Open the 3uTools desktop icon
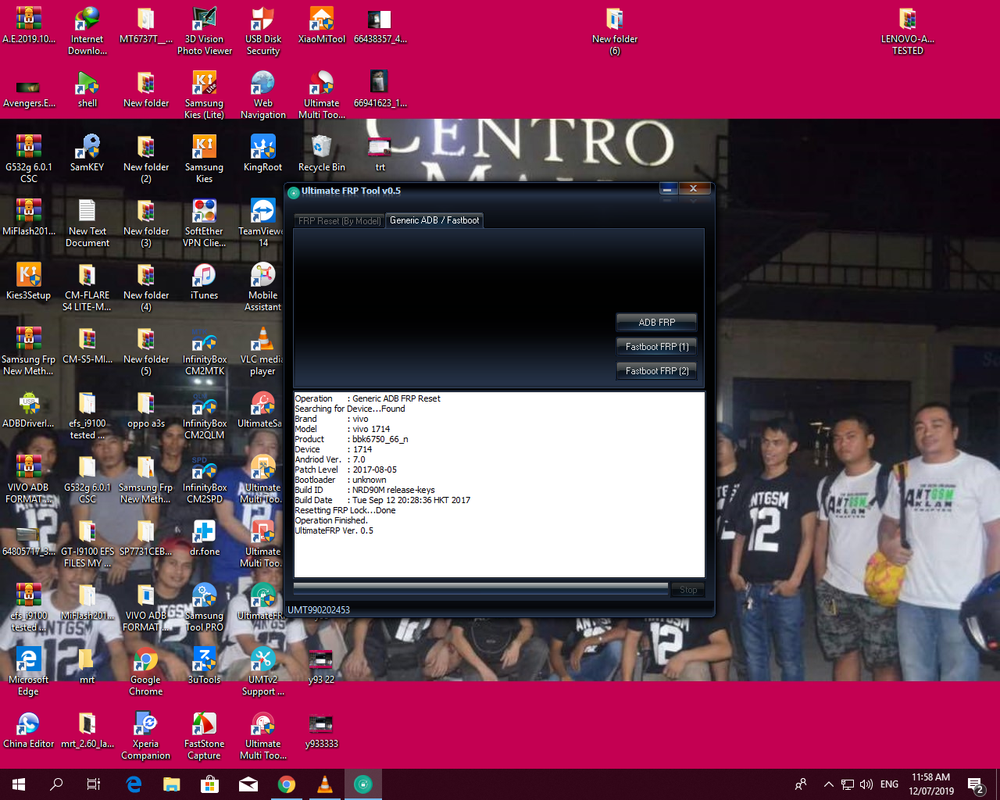 pos(204,666)
